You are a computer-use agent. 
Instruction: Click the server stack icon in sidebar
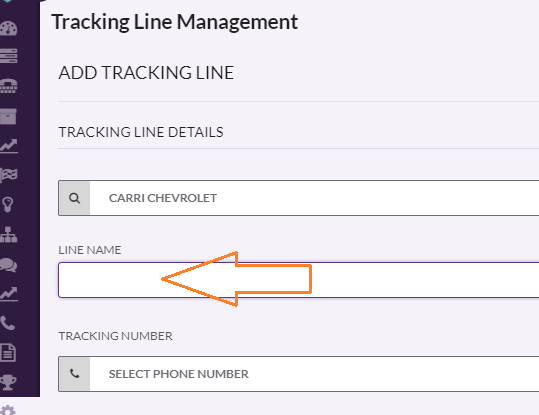pyautogui.click(x=8, y=56)
